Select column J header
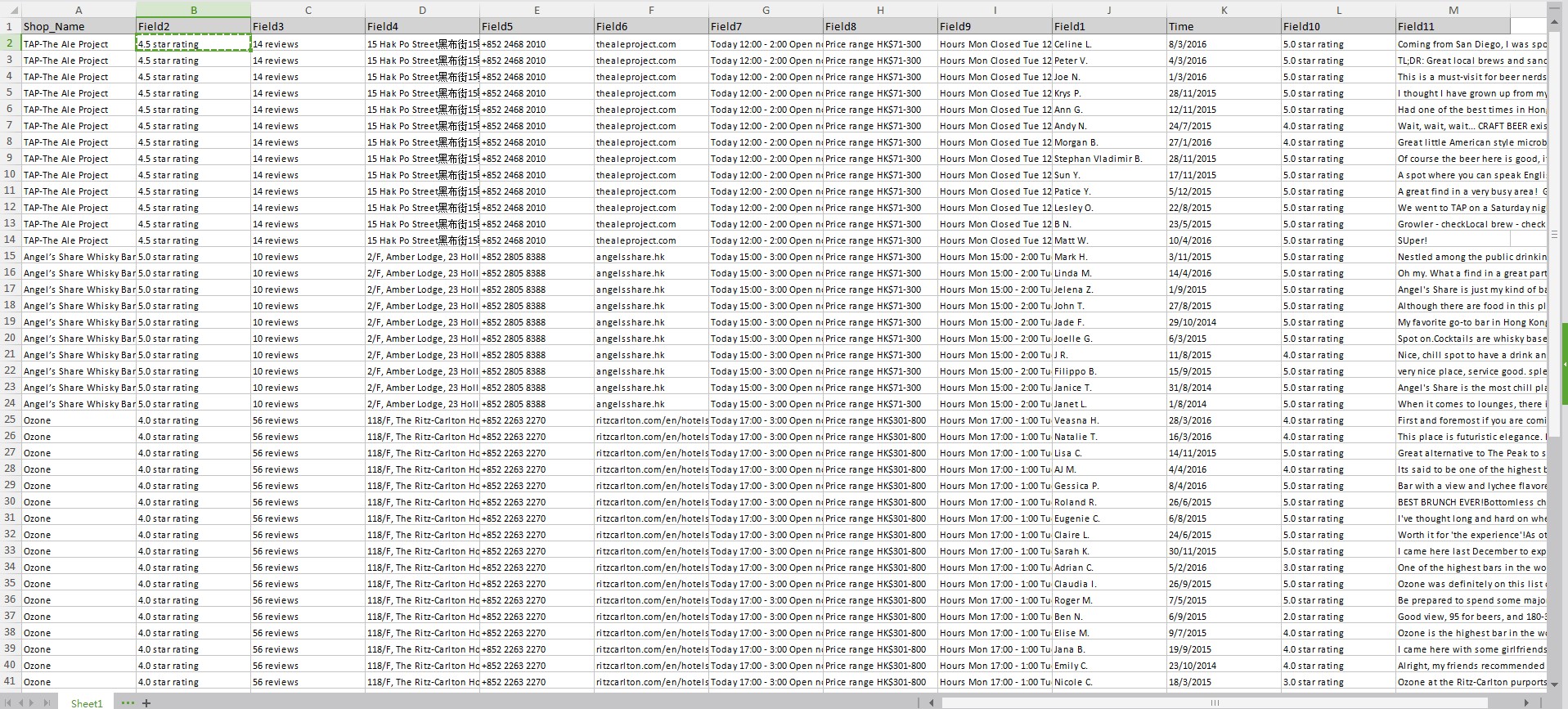Viewport: 1568px width, 709px height. pyautogui.click(x=1110, y=10)
